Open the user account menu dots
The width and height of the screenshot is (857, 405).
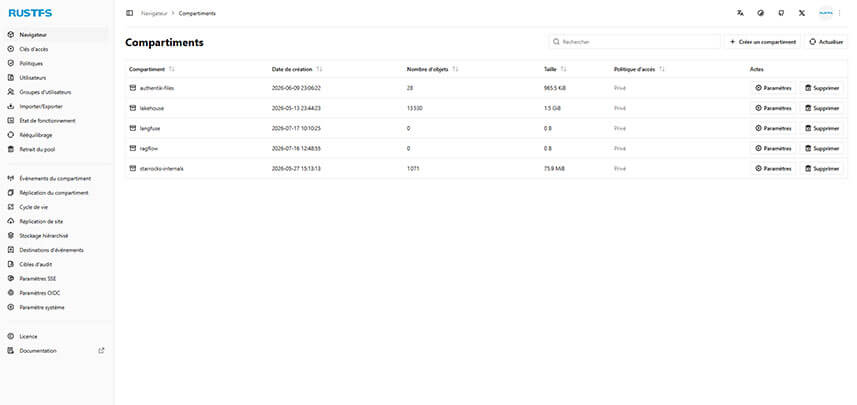tap(840, 13)
